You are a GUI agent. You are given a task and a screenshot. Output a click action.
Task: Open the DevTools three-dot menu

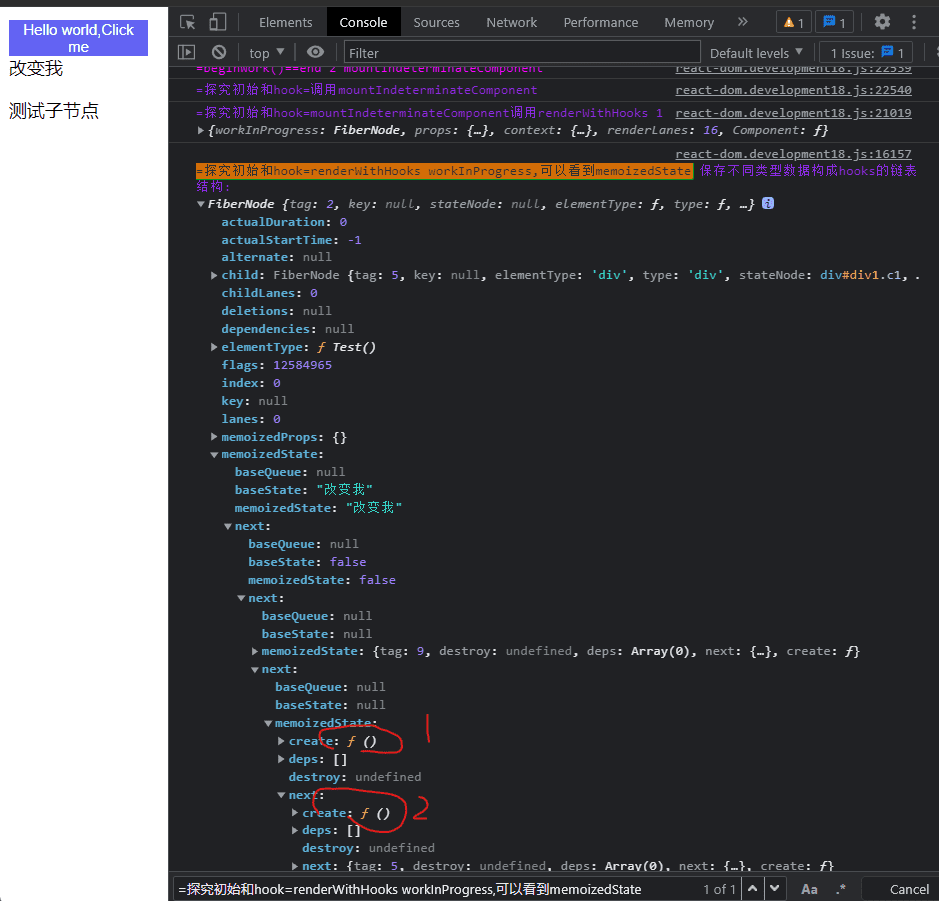point(914,22)
